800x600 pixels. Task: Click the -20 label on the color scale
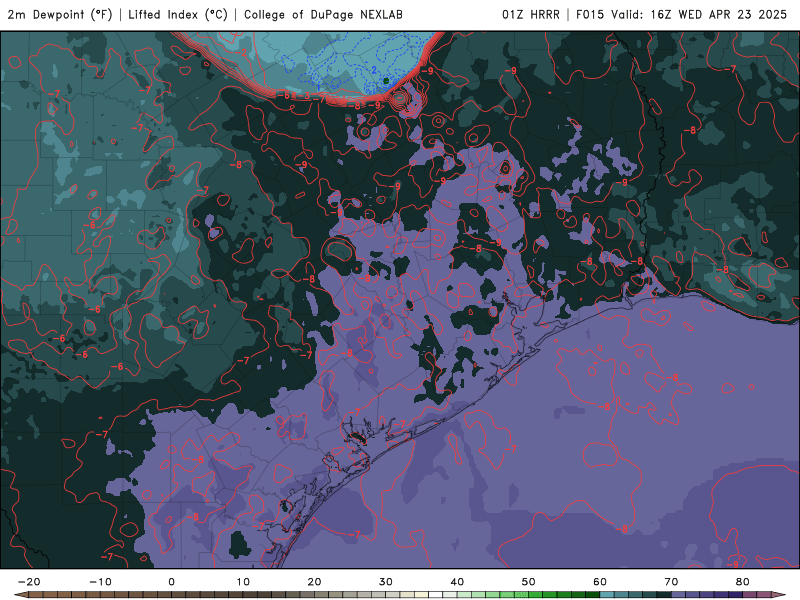click(29, 582)
